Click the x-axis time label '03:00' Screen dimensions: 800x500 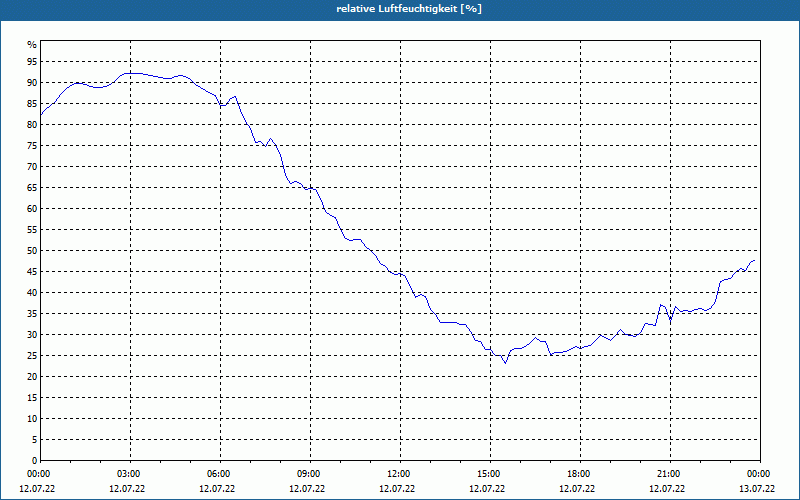(131, 474)
